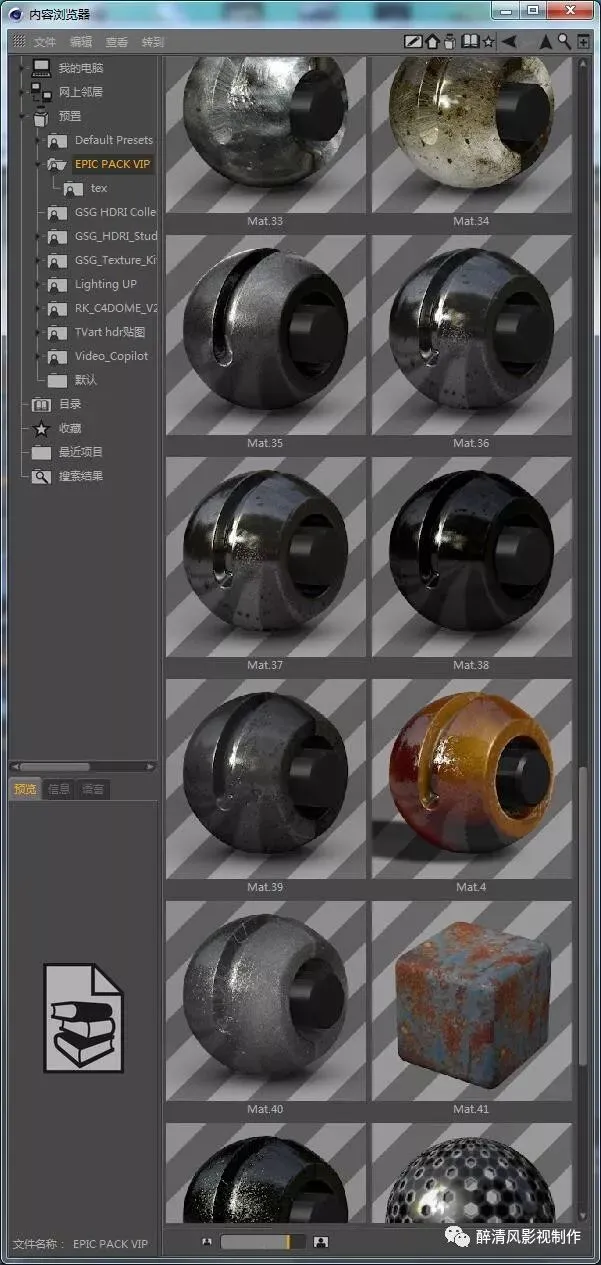Expand Video_Copilot folder arrow

[39, 356]
